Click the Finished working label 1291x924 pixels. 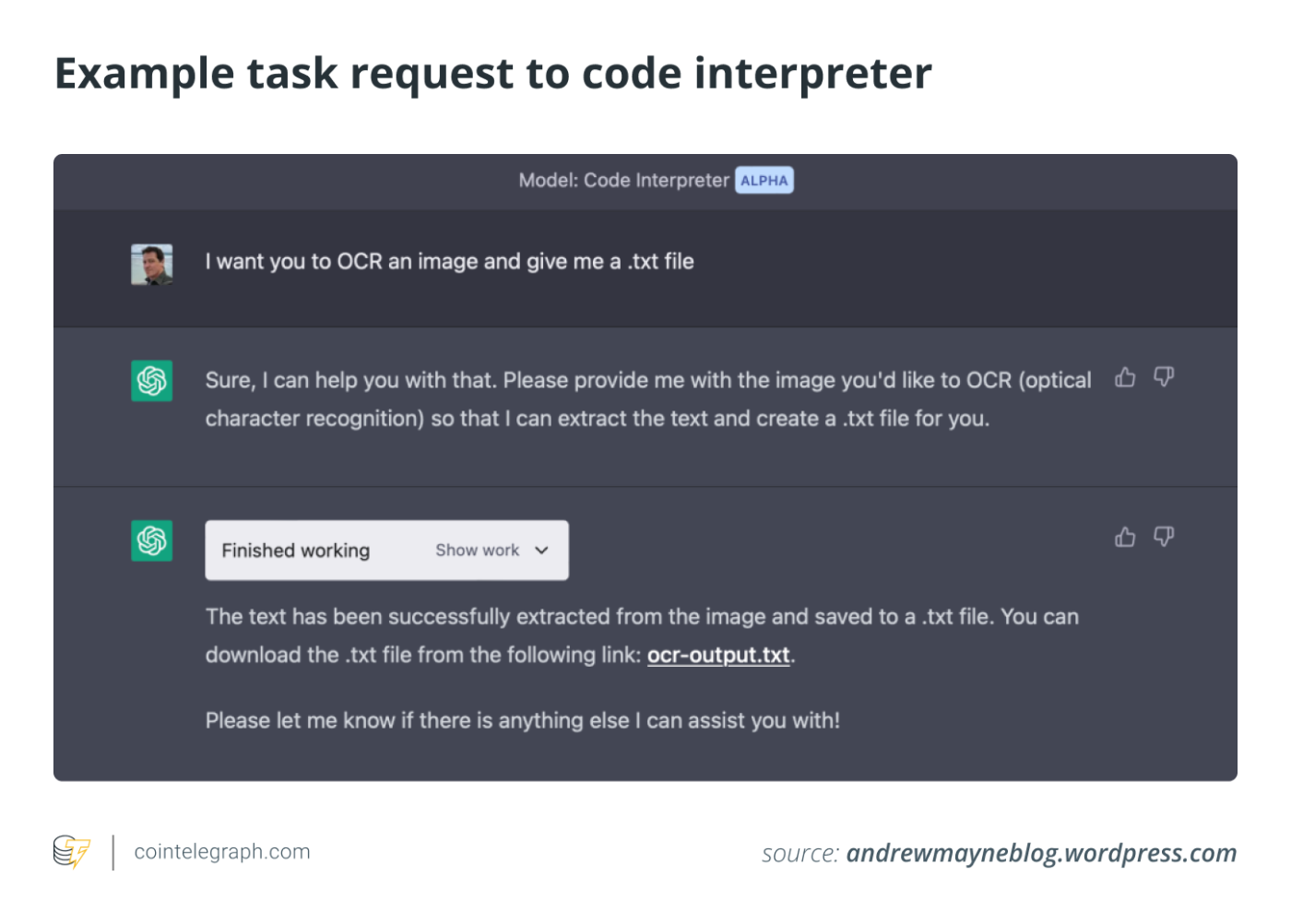[295, 551]
